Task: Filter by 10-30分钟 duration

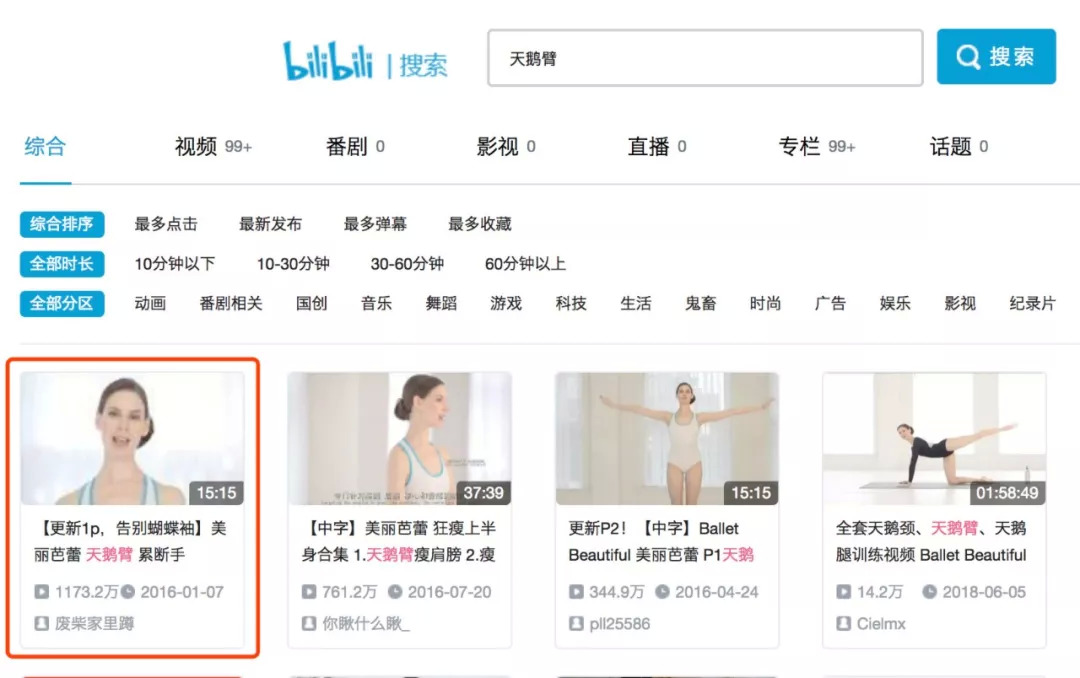Action: [x=293, y=264]
